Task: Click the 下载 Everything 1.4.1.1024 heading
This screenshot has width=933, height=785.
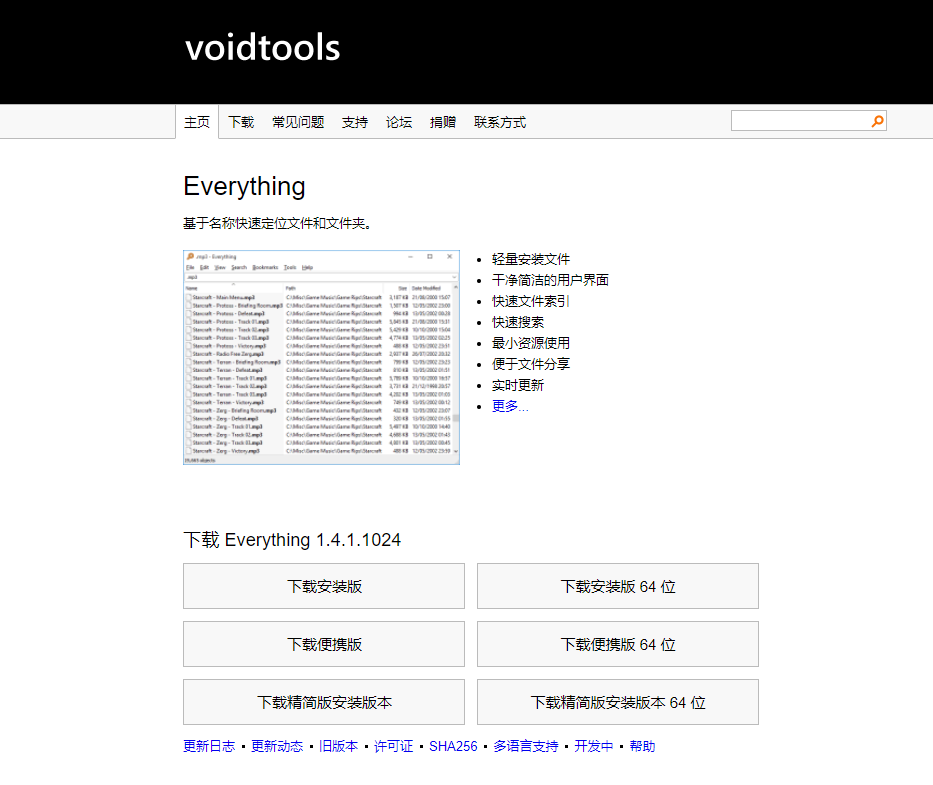Action: pyautogui.click(x=292, y=540)
